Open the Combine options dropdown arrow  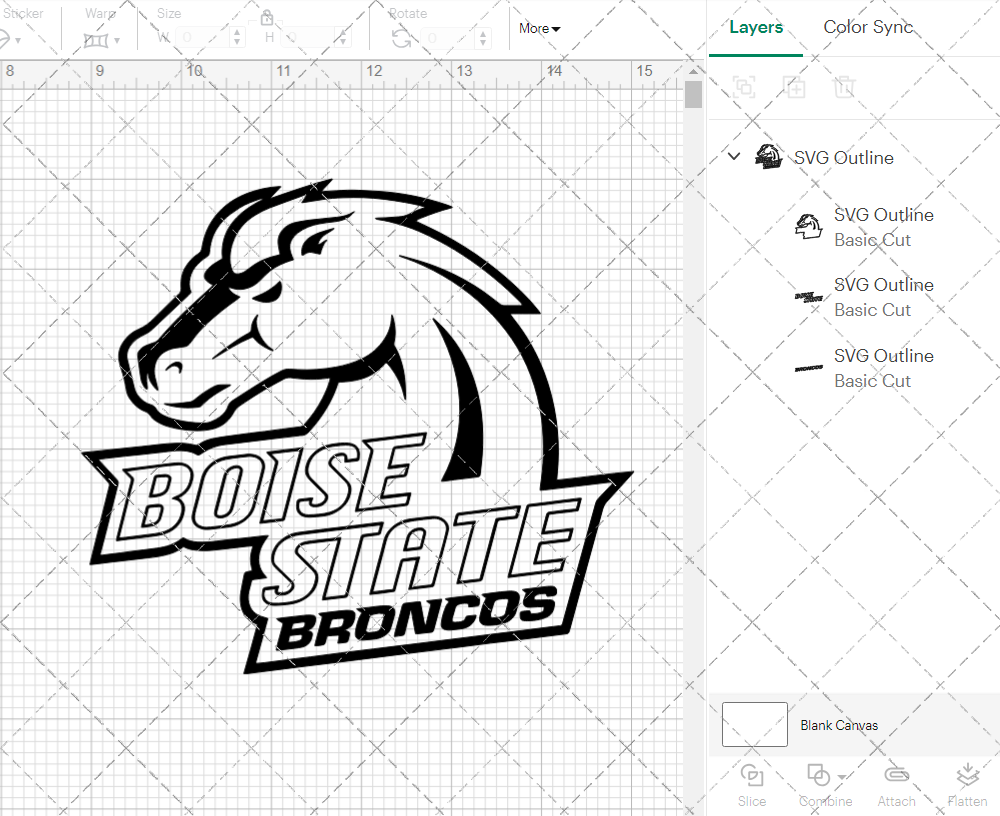[x=839, y=775]
